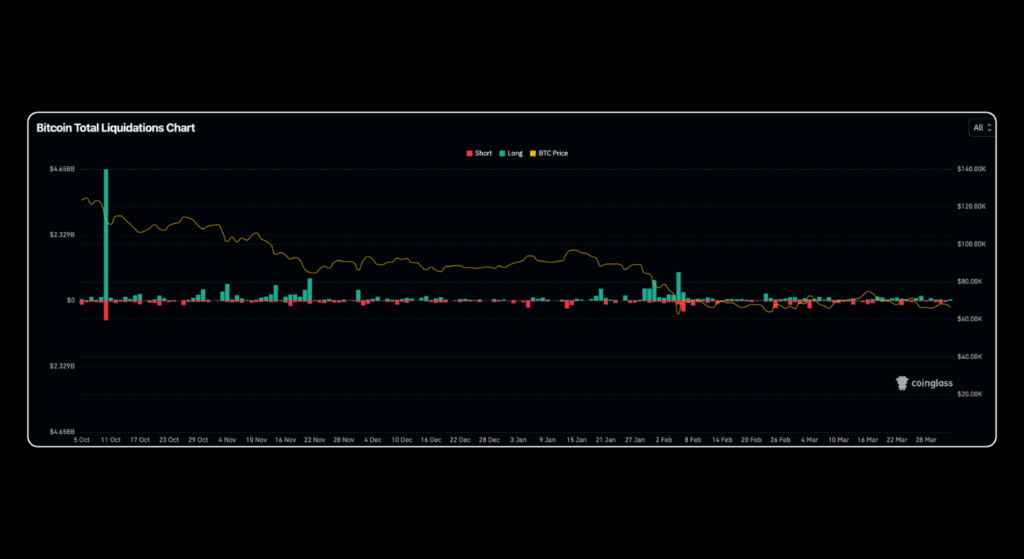Click the "29 Oct" date label
Image resolution: width=1024 pixels, height=559 pixels.
(x=198, y=440)
